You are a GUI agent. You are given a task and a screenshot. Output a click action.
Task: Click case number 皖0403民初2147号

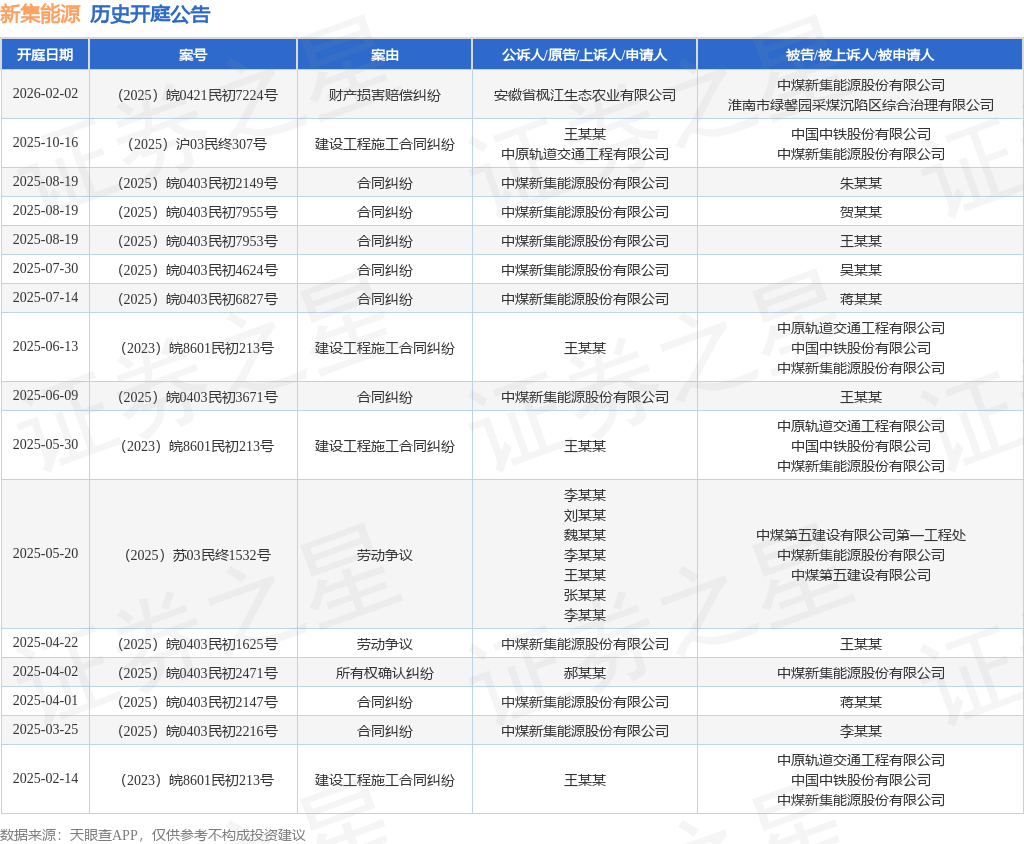[197, 702]
